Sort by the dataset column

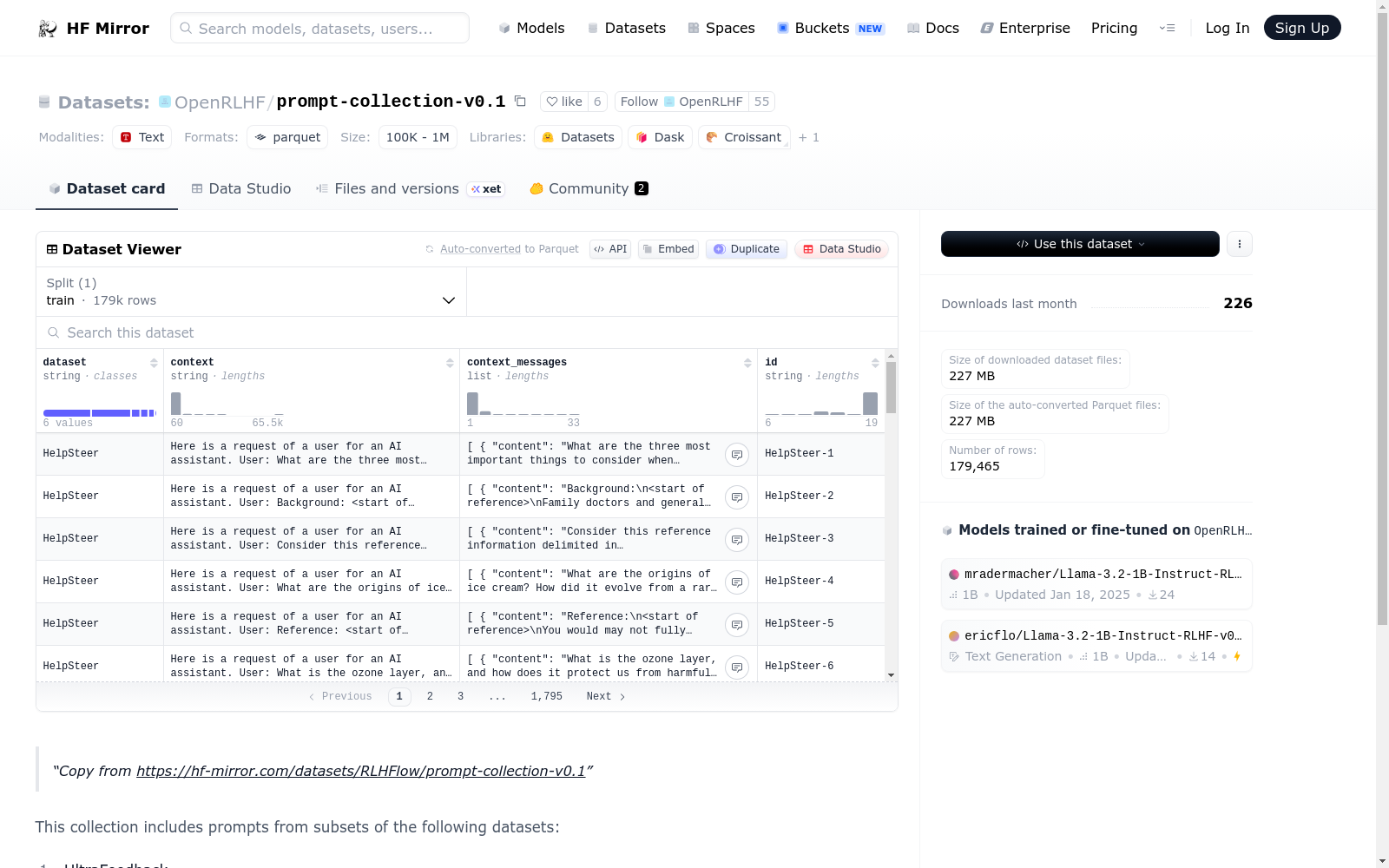(154, 363)
